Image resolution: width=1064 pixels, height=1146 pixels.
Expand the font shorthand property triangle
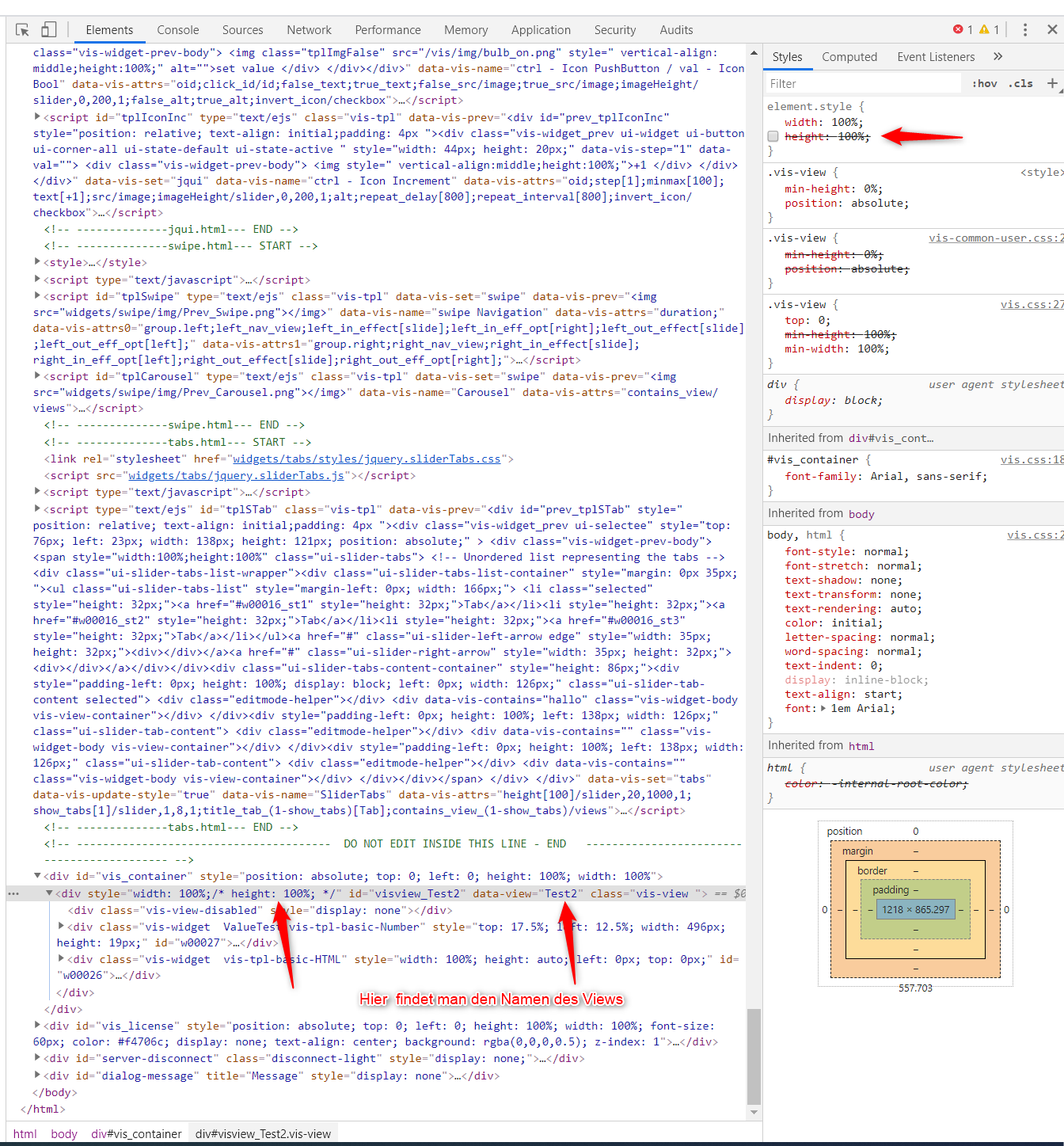pos(823,708)
